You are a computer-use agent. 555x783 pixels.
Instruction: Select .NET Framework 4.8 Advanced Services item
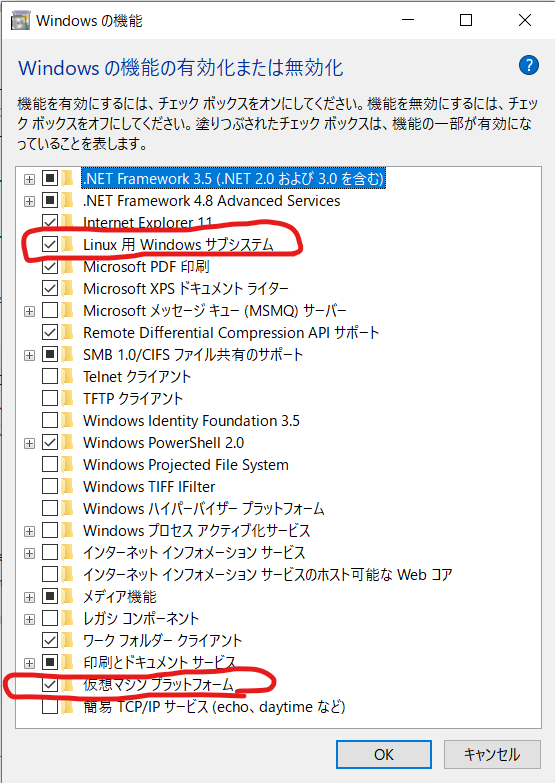point(211,201)
